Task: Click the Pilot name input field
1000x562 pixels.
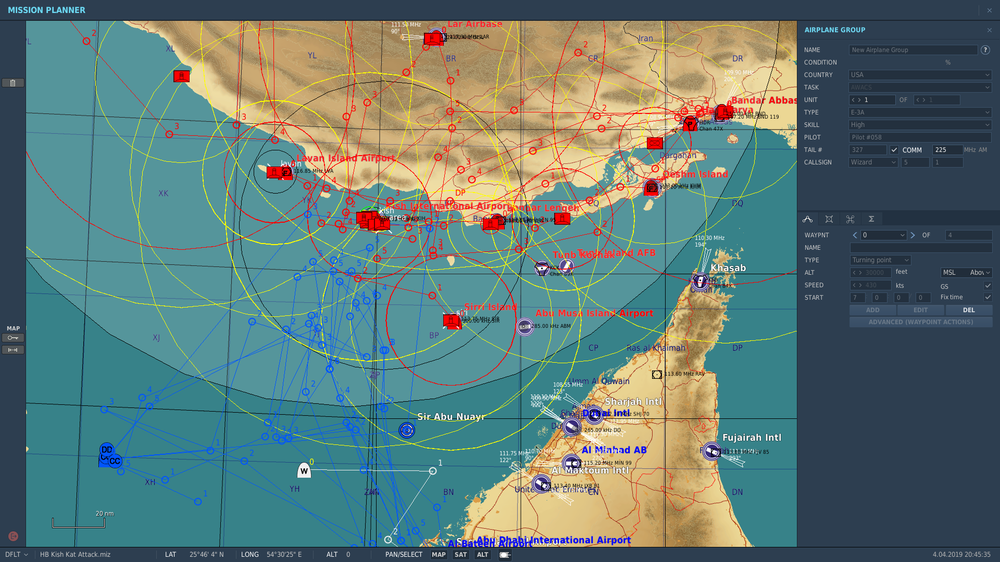Action: pos(920,137)
